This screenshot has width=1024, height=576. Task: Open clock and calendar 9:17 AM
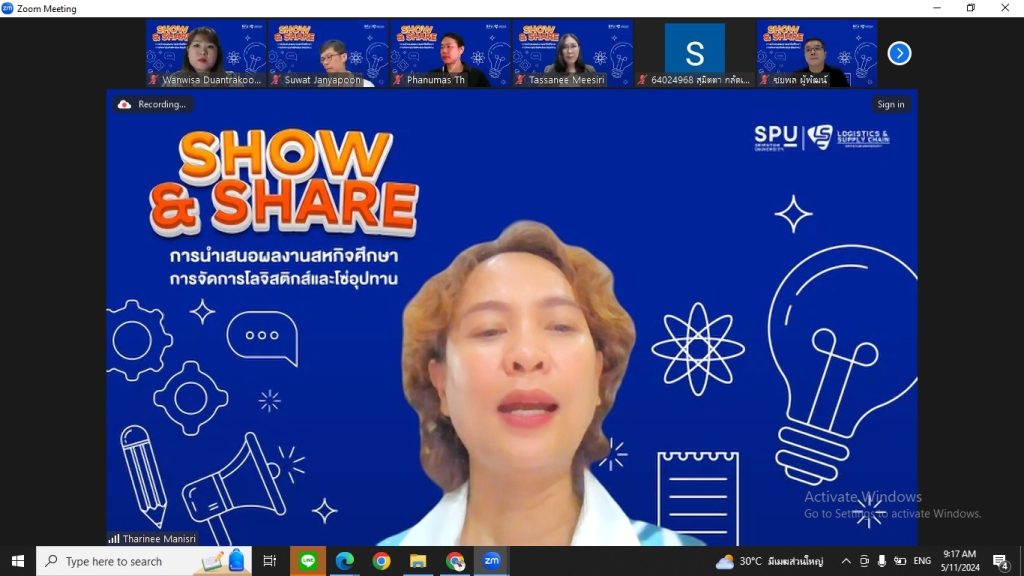click(x=960, y=561)
